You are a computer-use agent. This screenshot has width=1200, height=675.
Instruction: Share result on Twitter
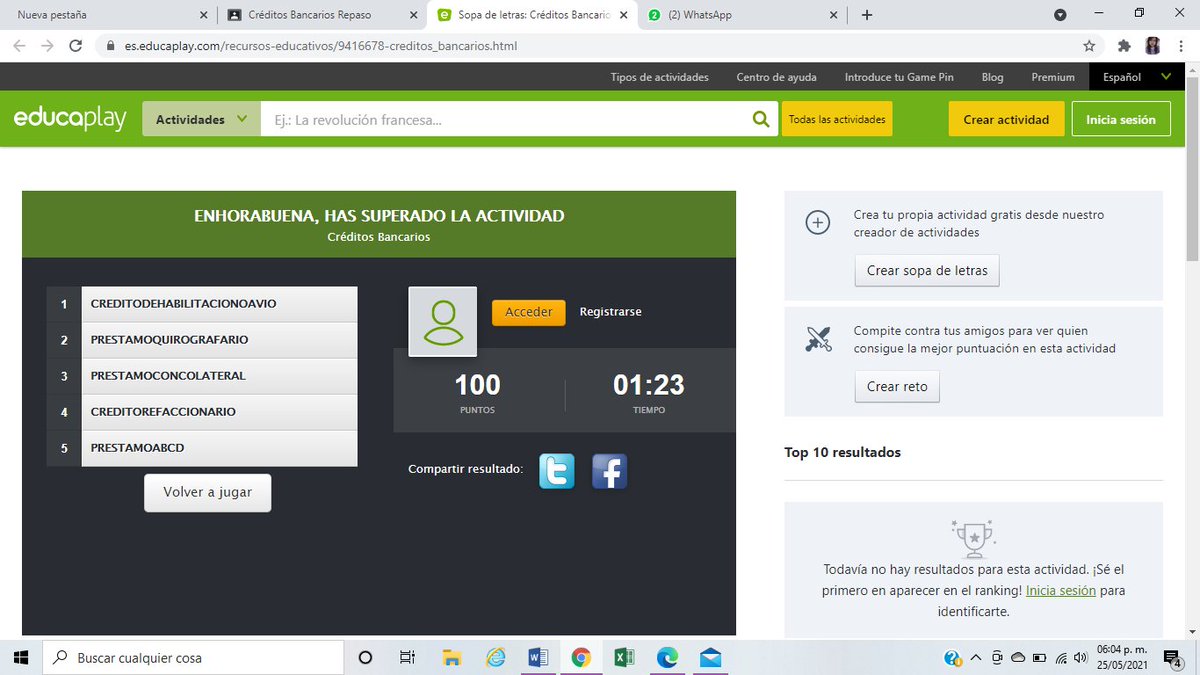[x=557, y=471]
